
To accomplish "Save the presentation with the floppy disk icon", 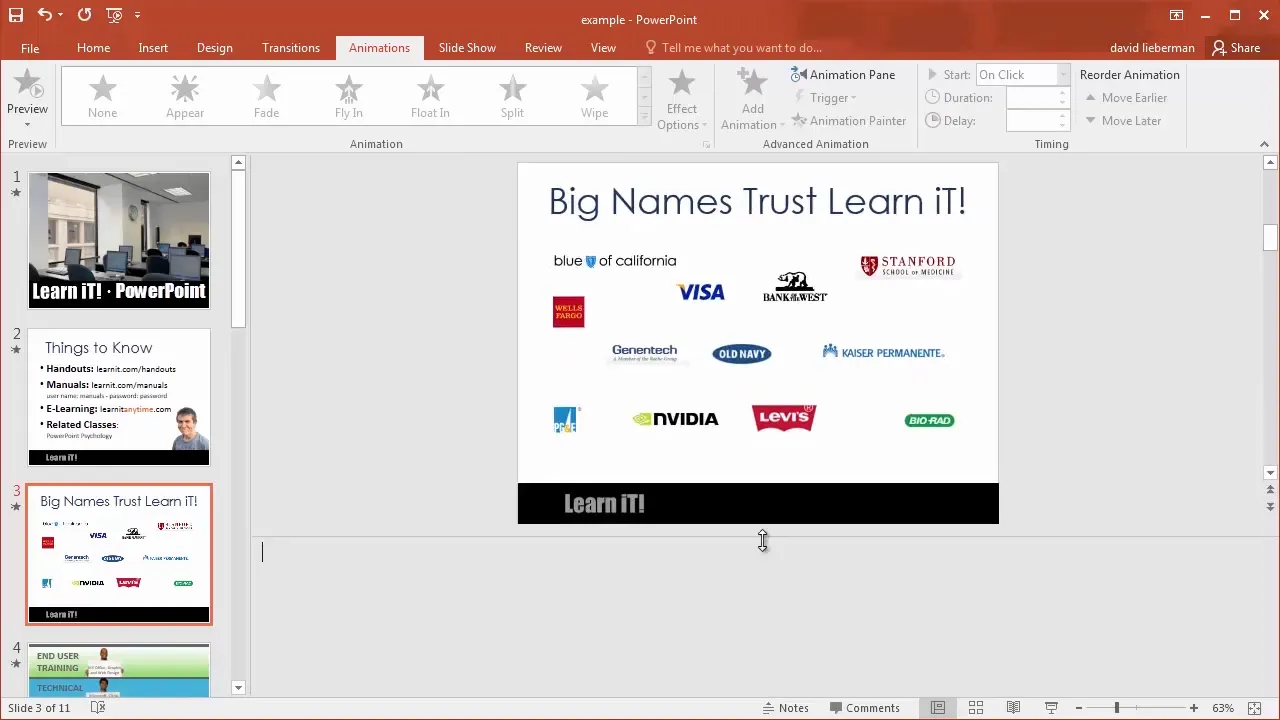I will [x=15, y=15].
